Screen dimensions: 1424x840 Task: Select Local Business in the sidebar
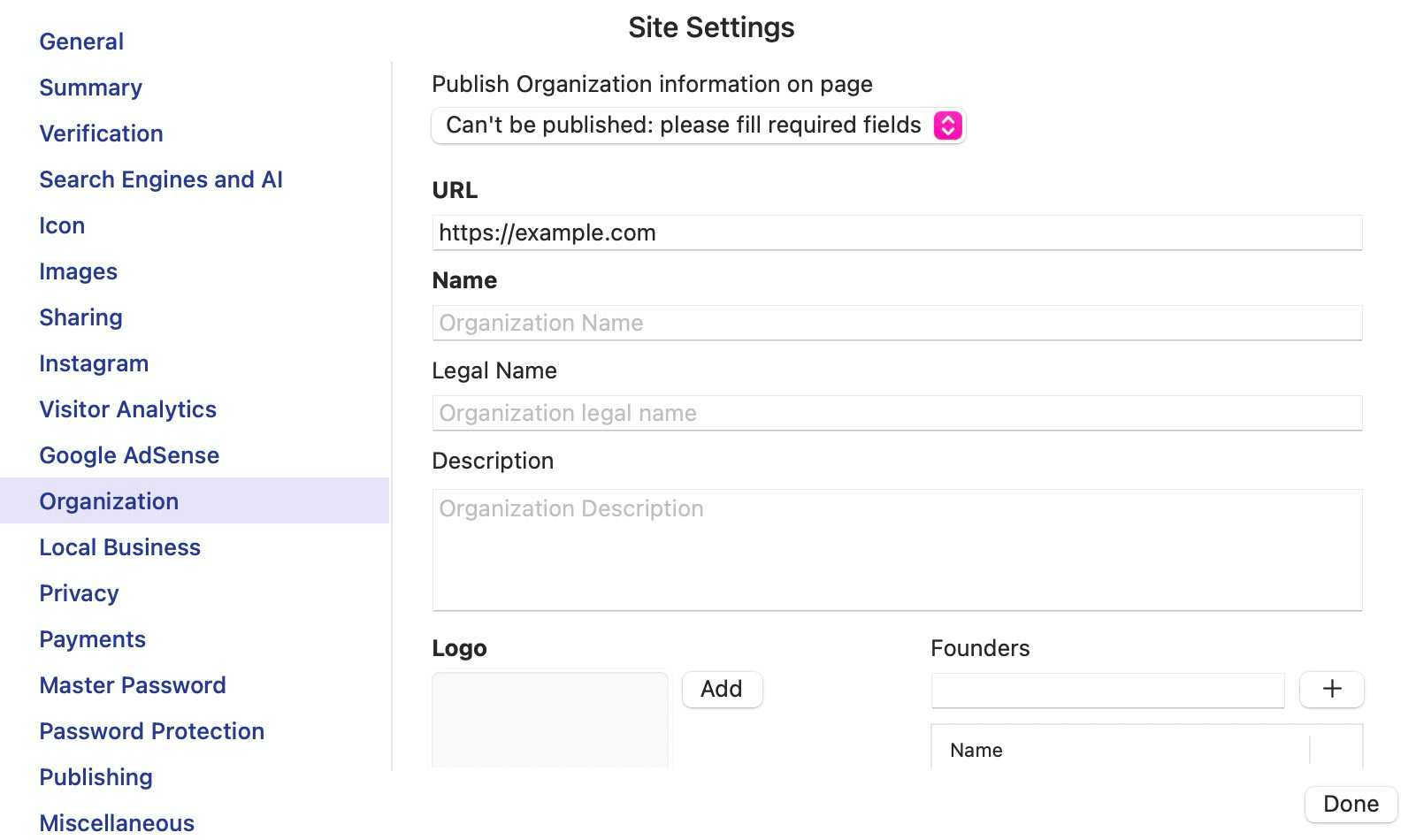119,547
